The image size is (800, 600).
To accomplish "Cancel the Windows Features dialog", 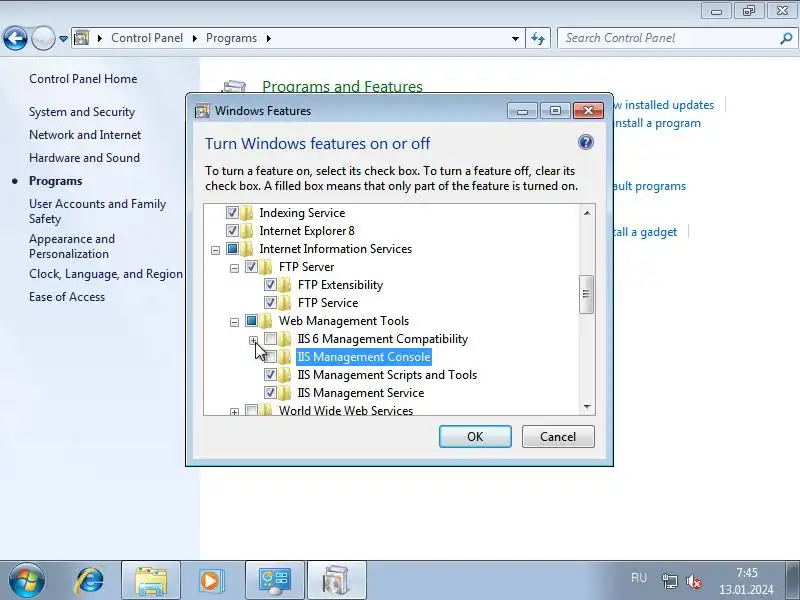I will (x=558, y=437).
